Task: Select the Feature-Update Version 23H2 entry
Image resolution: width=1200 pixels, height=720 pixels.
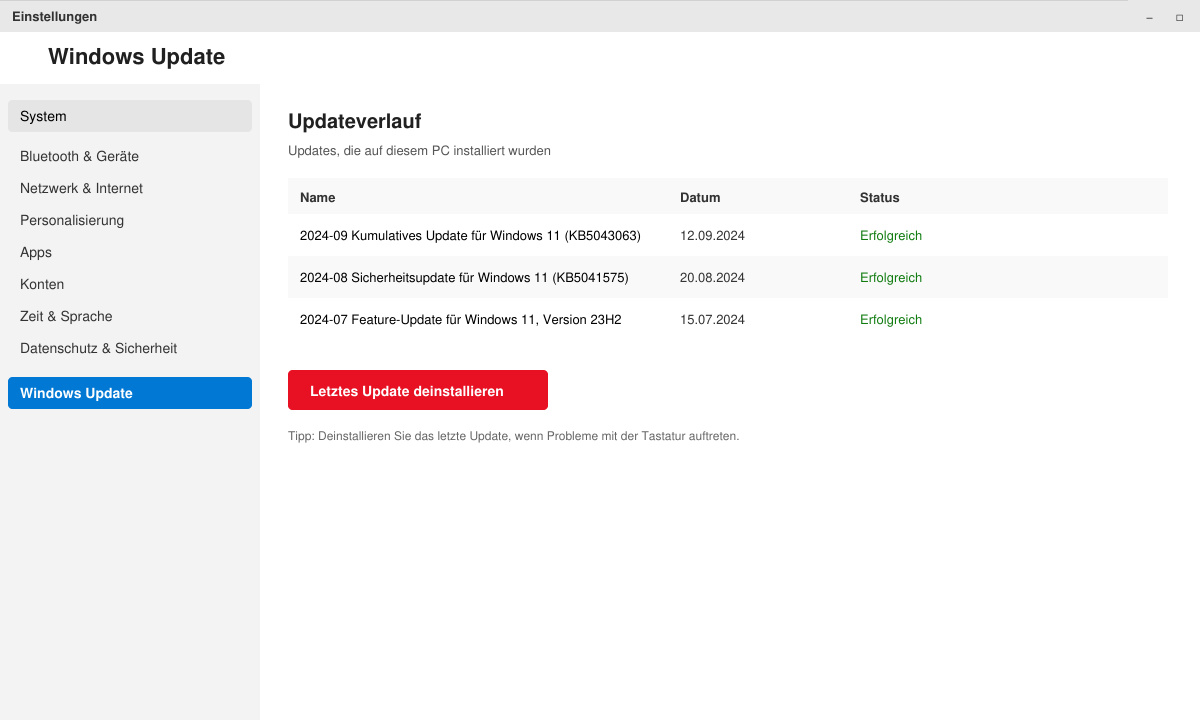Action: [x=728, y=319]
